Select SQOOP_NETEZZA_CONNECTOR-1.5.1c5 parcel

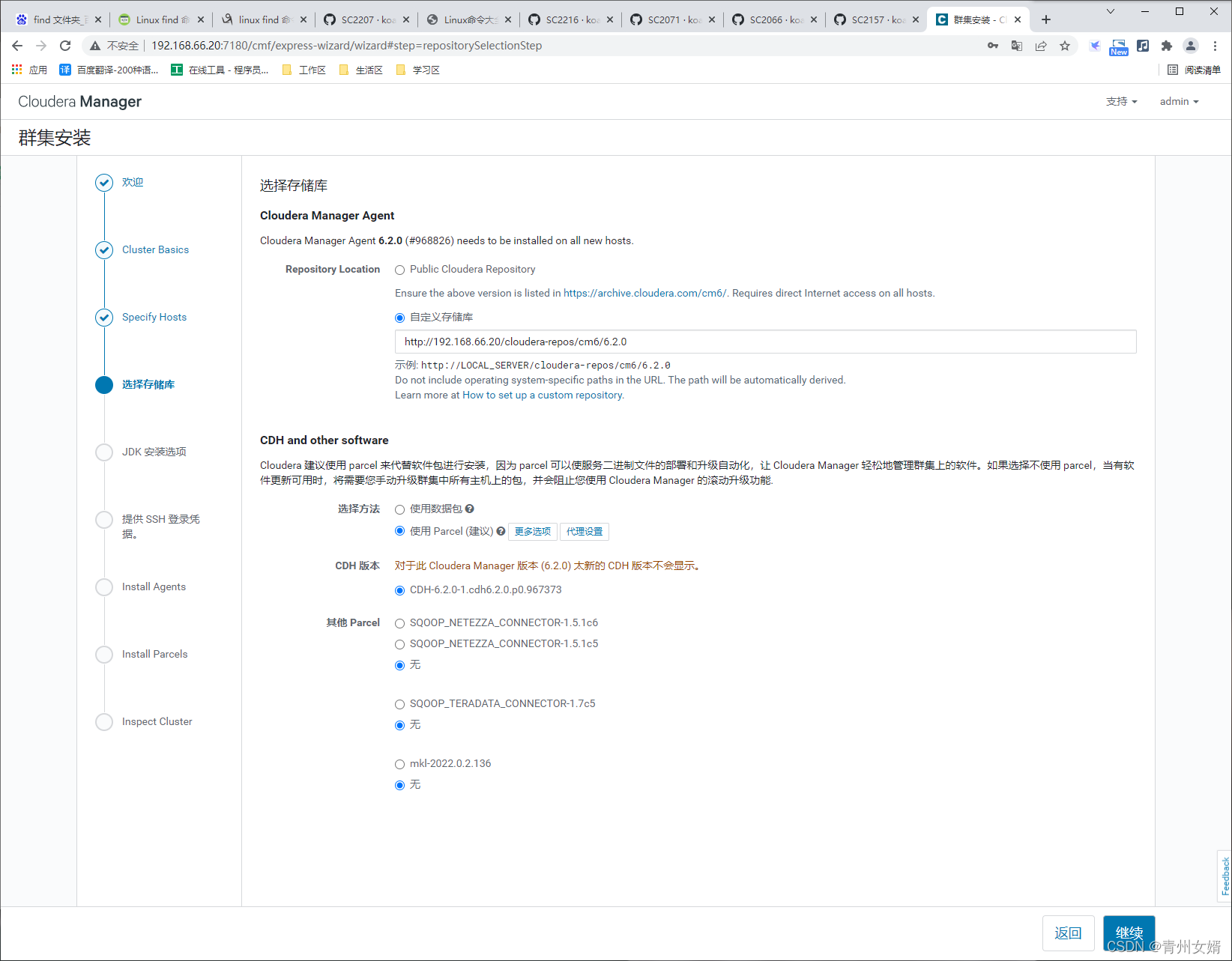(x=399, y=644)
